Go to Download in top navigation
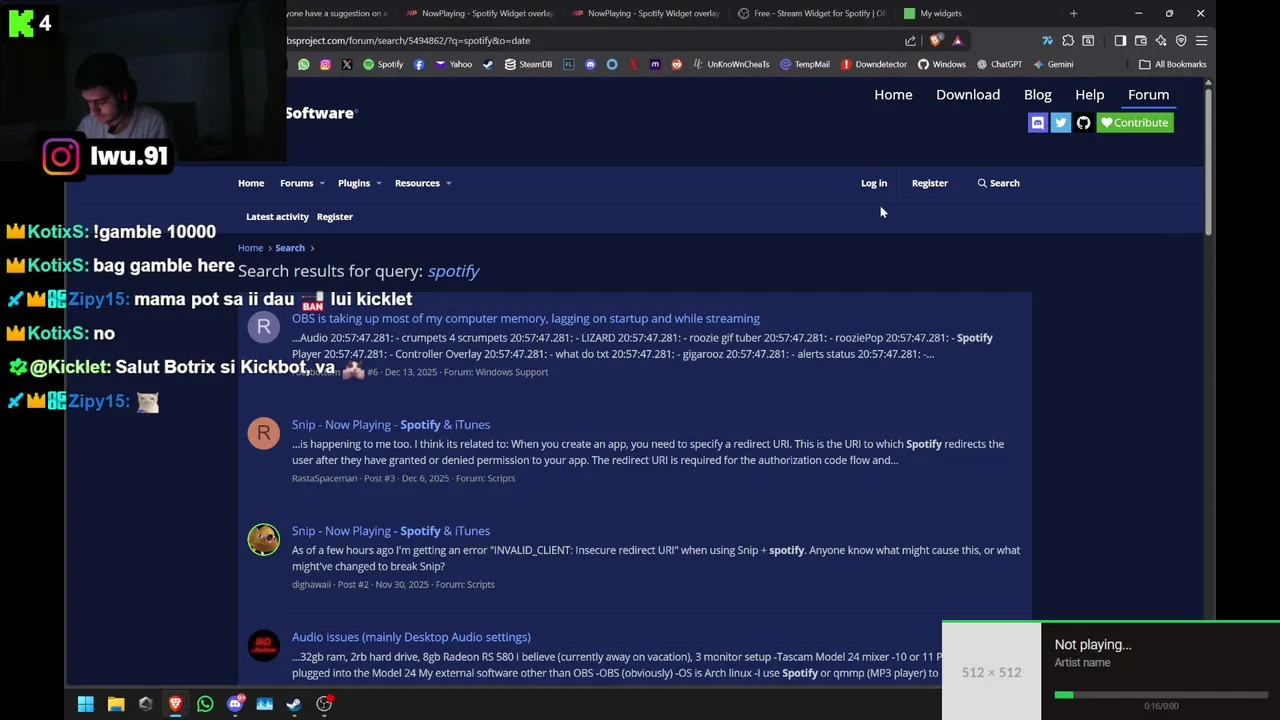Viewport: 1280px width, 720px height. (x=968, y=95)
